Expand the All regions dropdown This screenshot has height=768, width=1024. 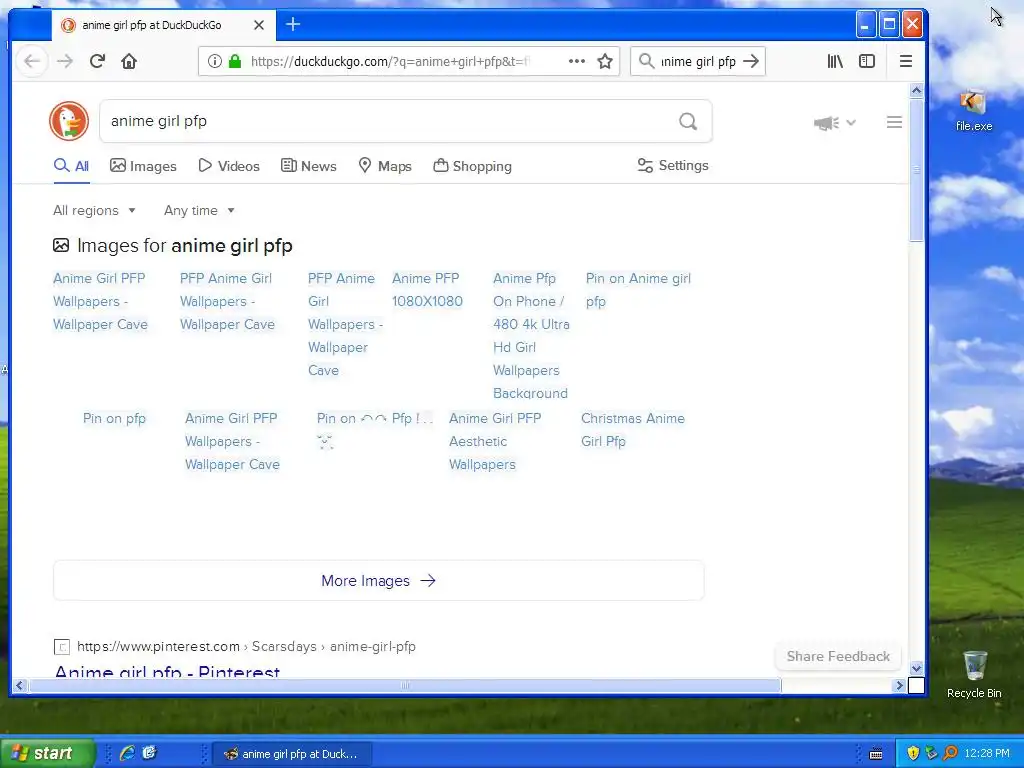pos(95,210)
